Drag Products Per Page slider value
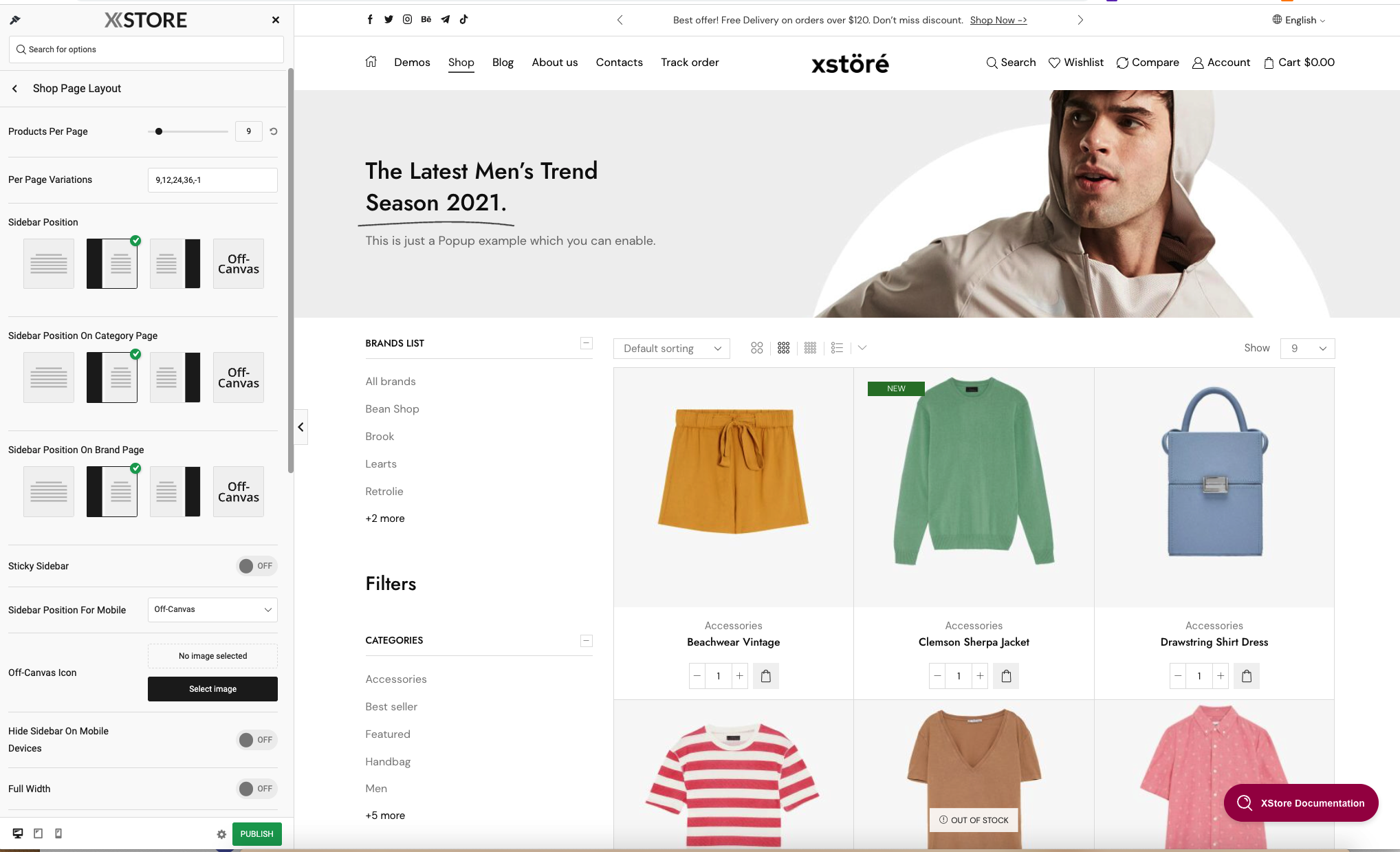Image resolution: width=1400 pixels, height=852 pixels. (159, 131)
